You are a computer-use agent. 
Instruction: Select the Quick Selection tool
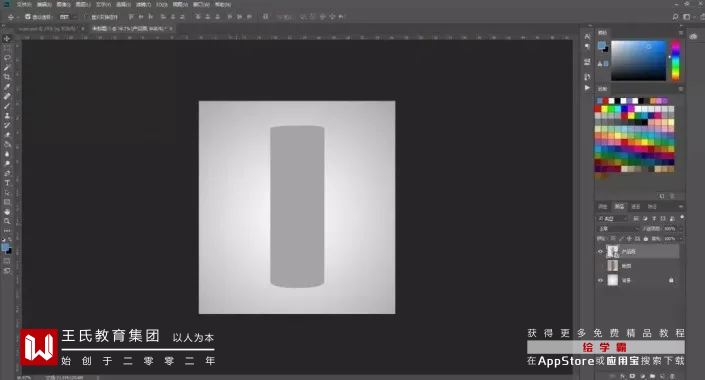7,67
